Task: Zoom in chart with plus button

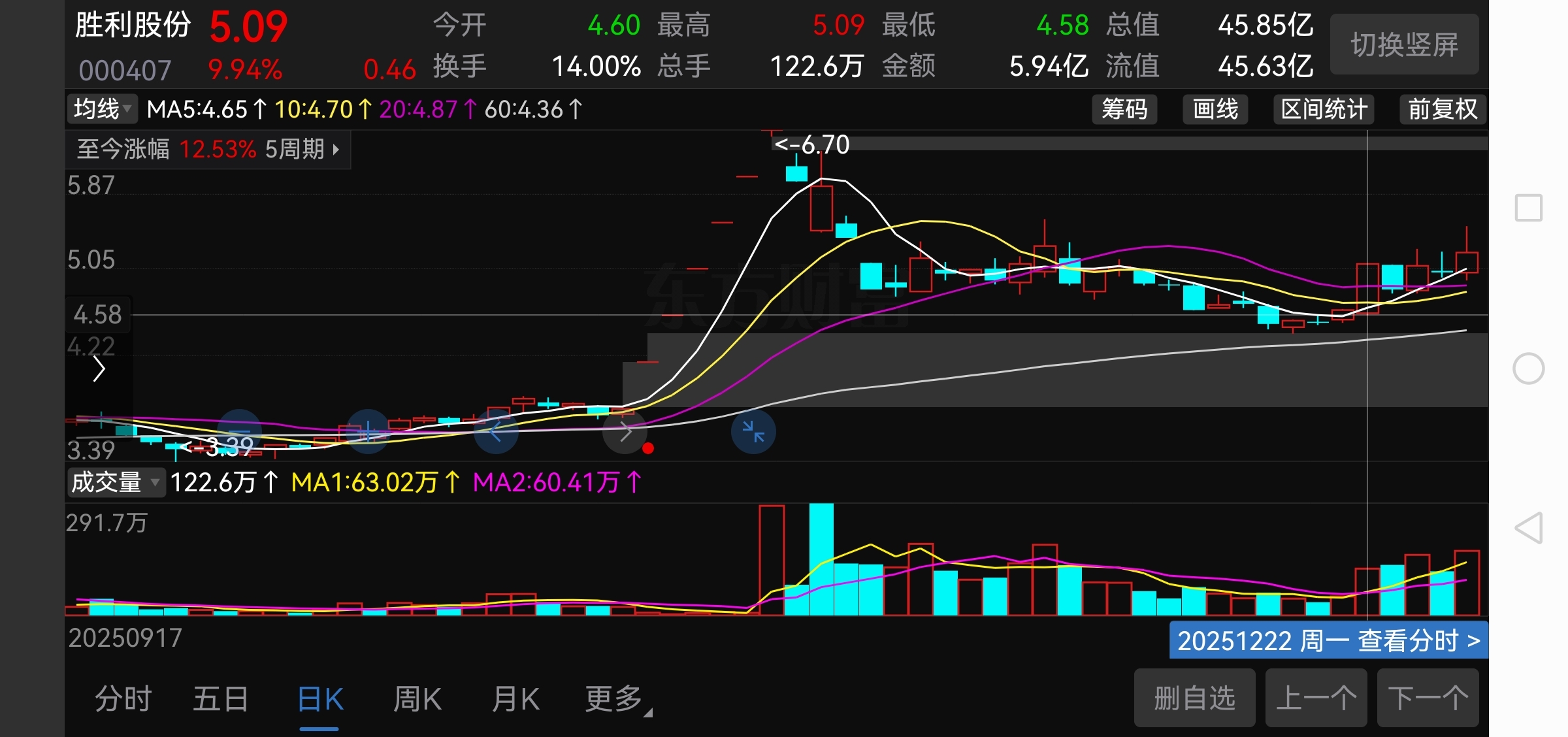Action: [368, 431]
